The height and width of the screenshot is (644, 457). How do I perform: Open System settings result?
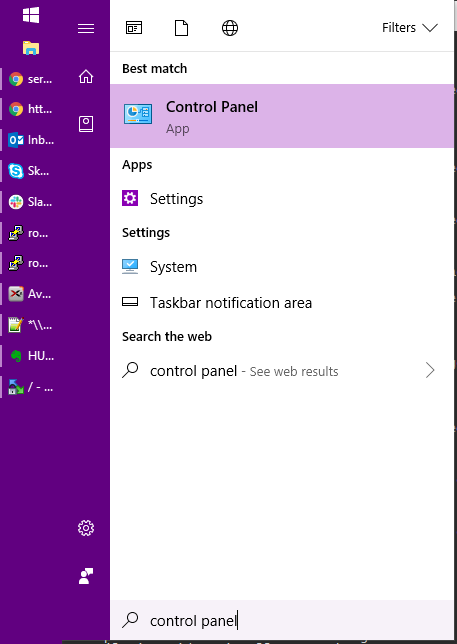pyautogui.click(x=282, y=267)
